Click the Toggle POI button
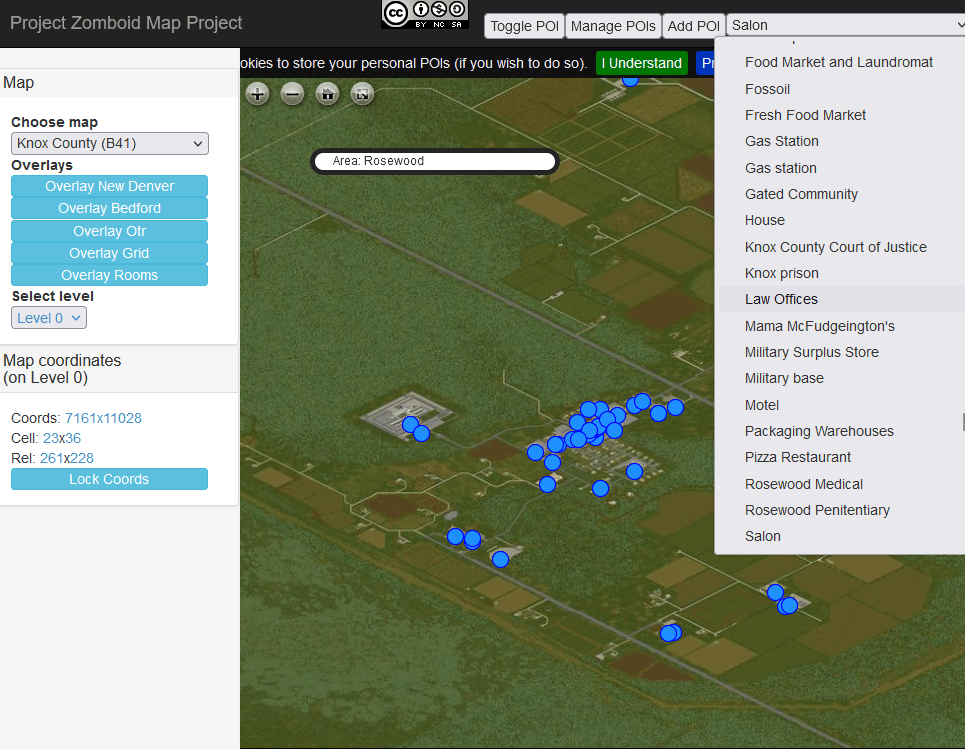 (524, 26)
